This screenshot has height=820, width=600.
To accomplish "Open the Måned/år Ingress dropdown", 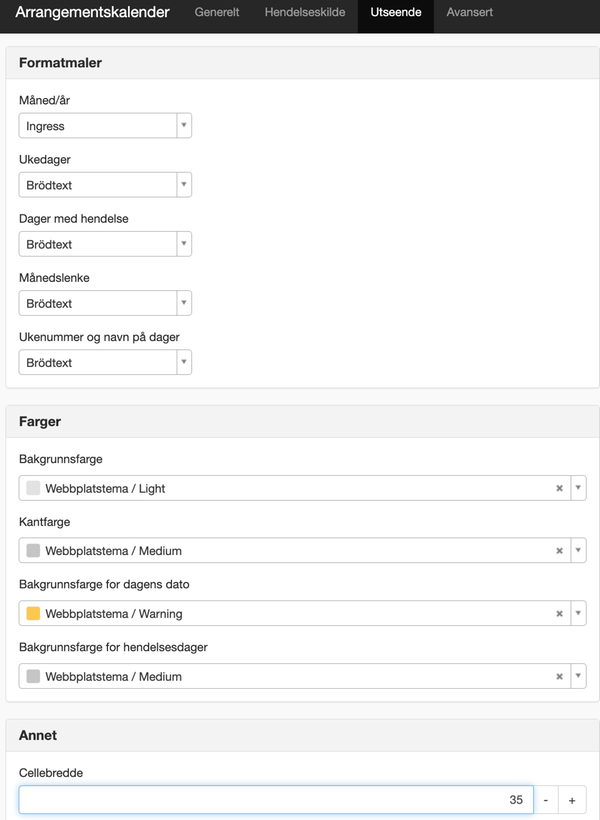I will click(x=105, y=126).
